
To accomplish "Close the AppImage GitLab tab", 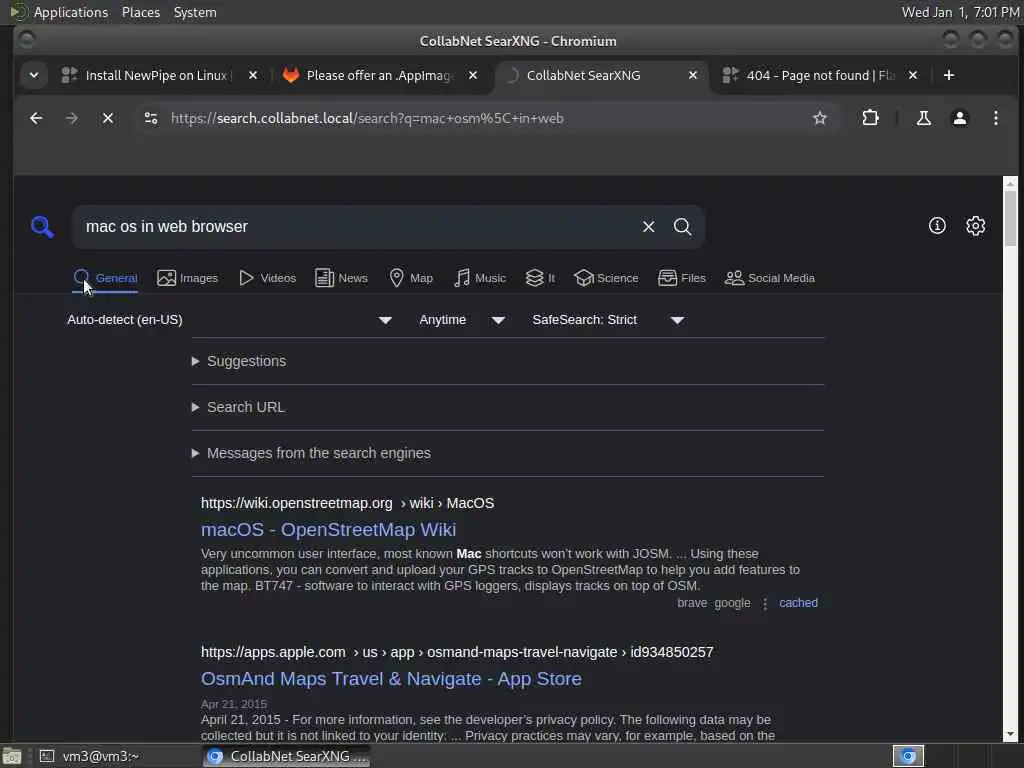I will (x=473, y=75).
